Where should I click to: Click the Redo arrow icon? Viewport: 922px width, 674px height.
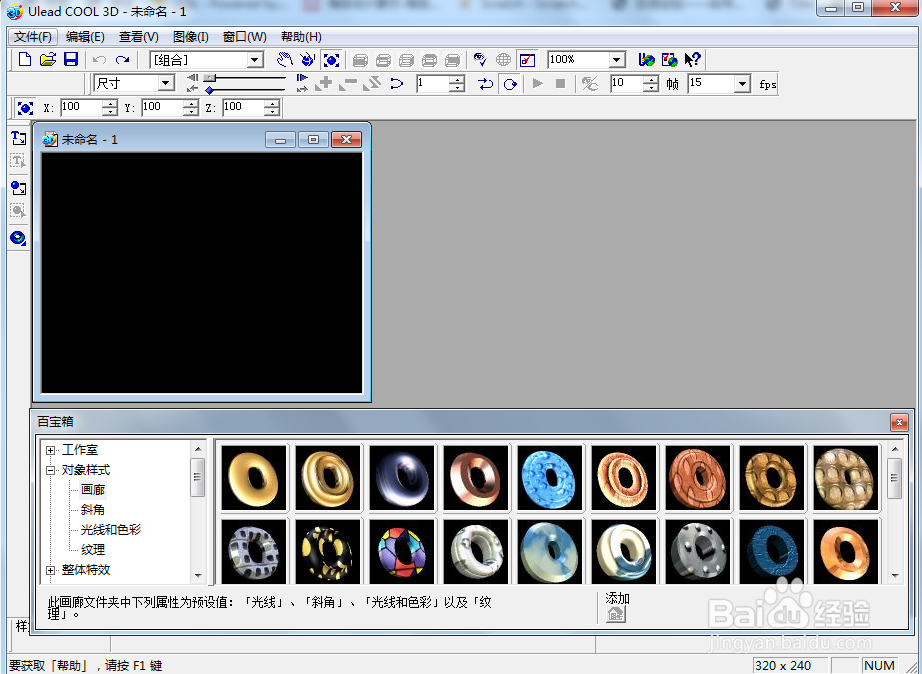(122, 59)
